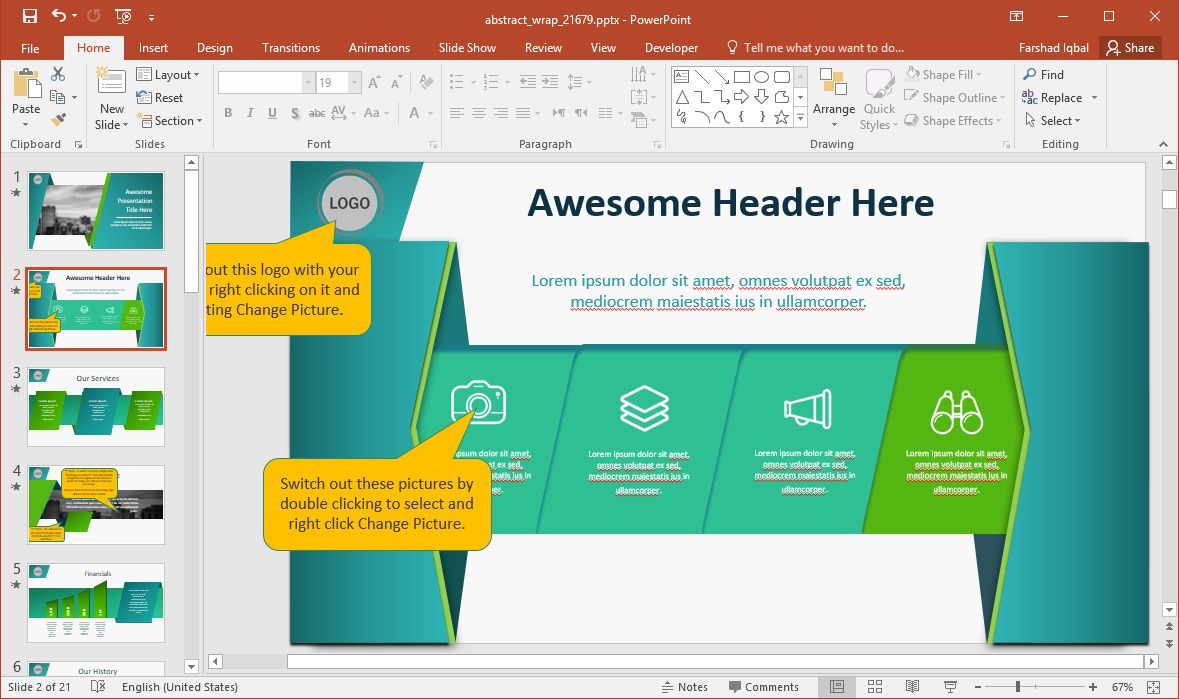Select slide 3 thumbnail Our Services
The image size is (1179, 699).
point(97,406)
